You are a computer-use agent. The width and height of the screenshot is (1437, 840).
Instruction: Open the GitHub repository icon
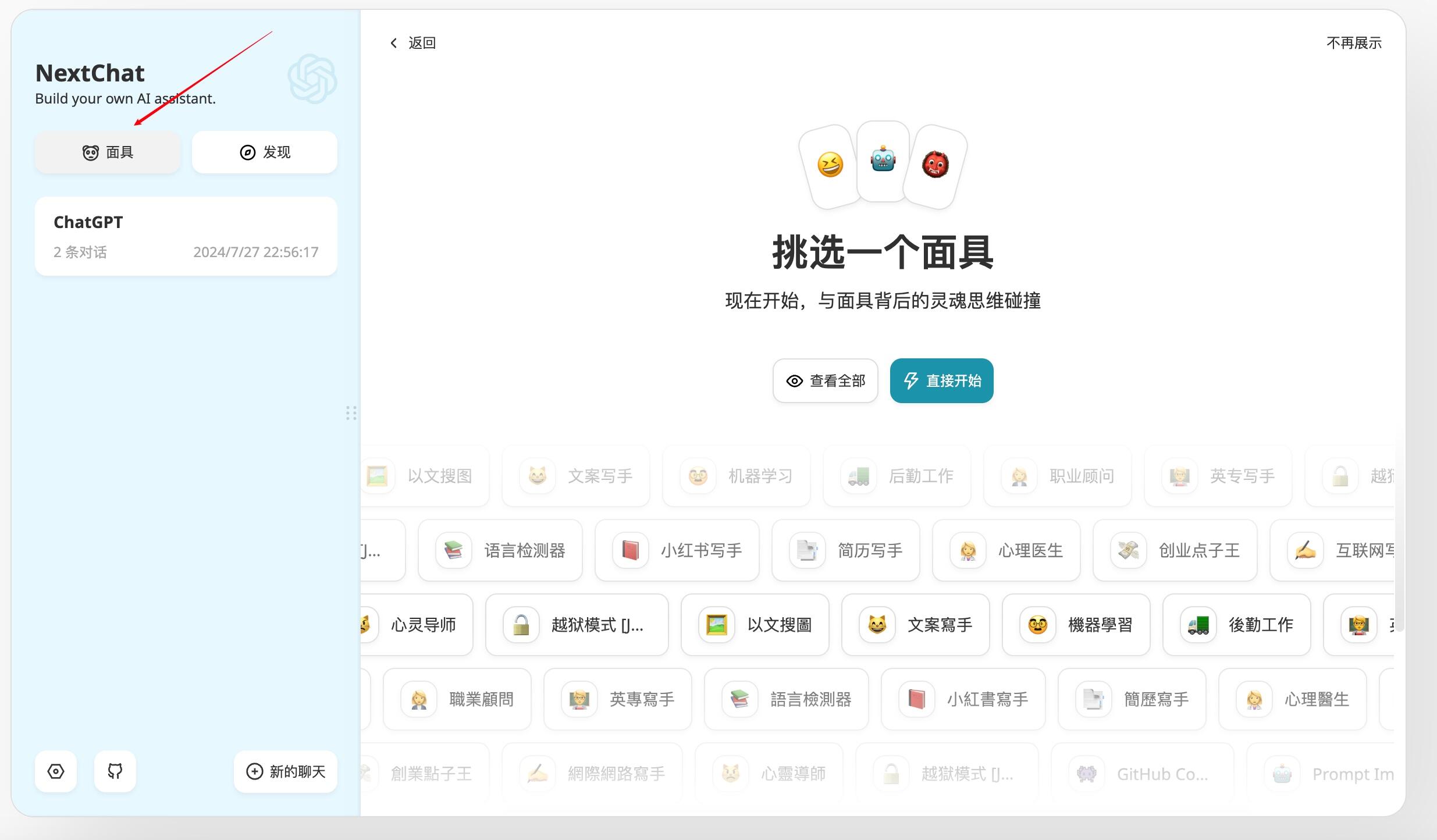[x=115, y=771]
